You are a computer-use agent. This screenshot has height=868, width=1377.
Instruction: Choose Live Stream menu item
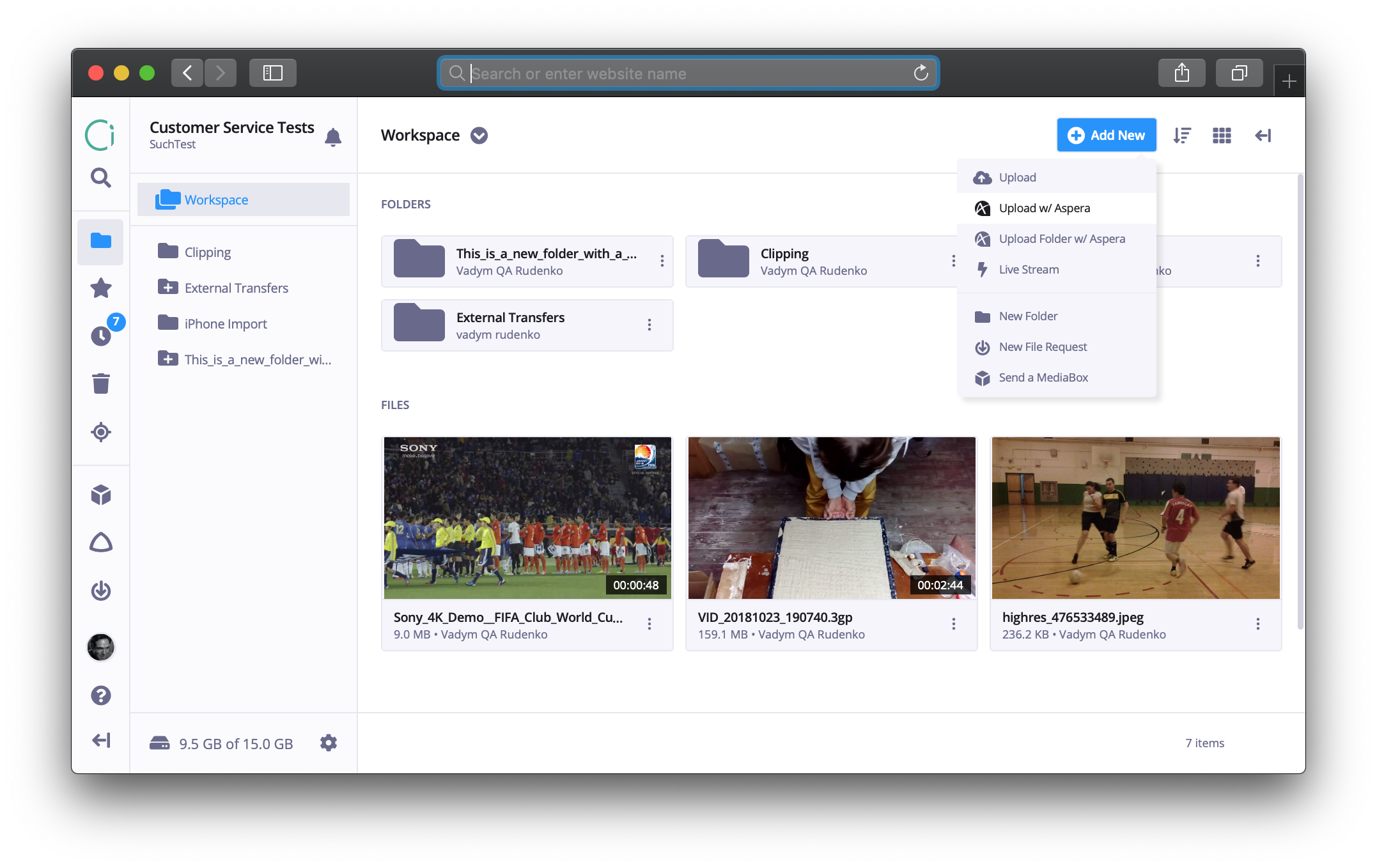(1057, 270)
